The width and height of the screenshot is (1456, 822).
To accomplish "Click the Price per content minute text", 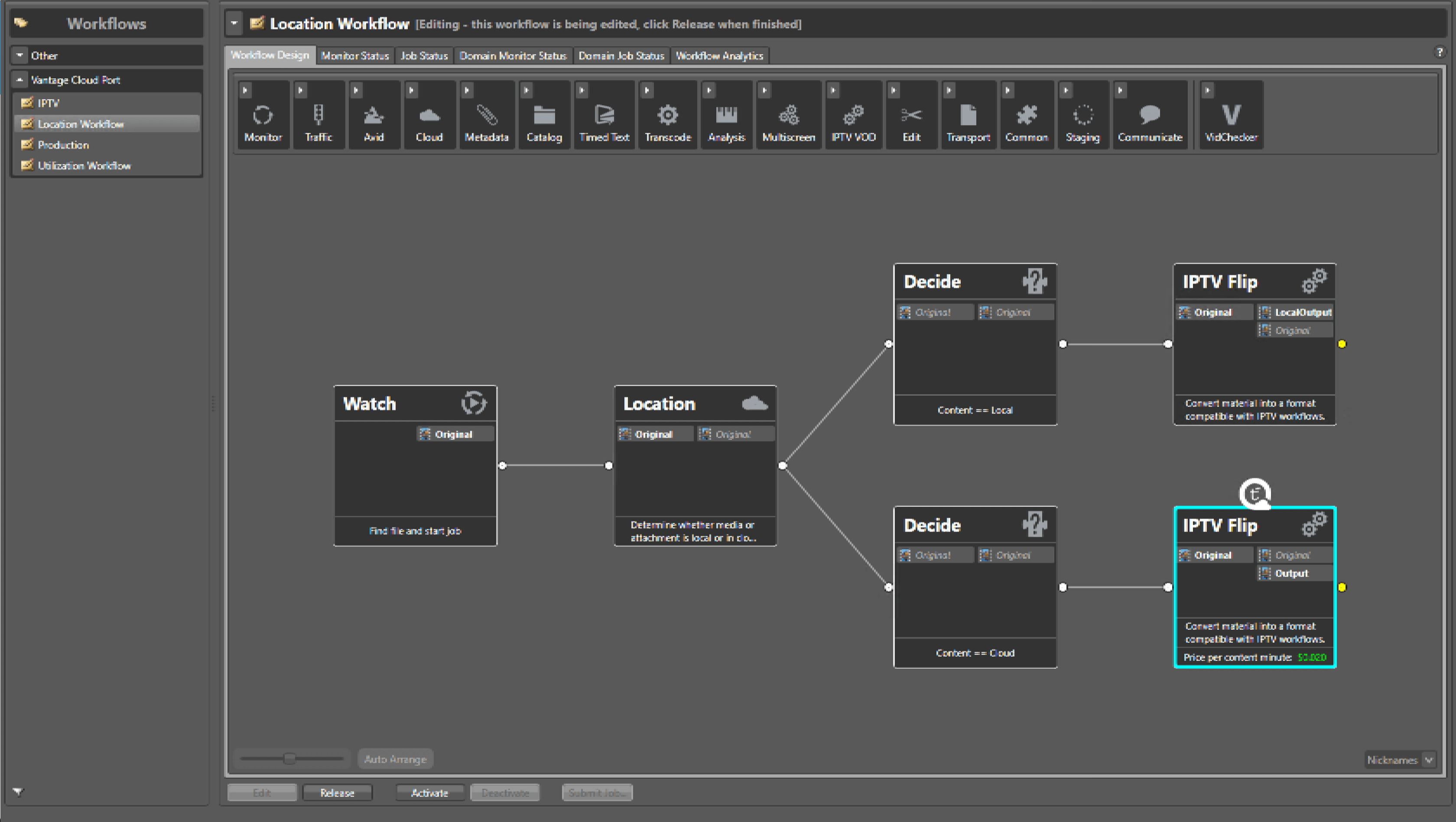I will tap(1238, 657).
